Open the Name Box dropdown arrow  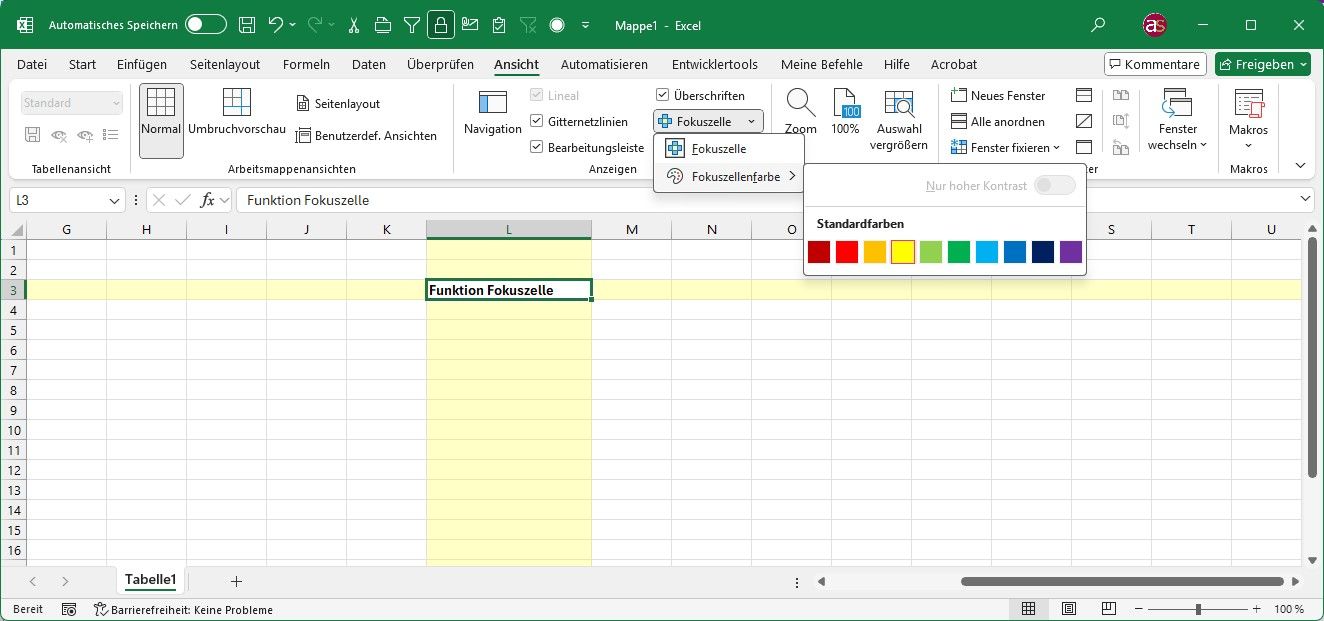[x=114, y=201]
